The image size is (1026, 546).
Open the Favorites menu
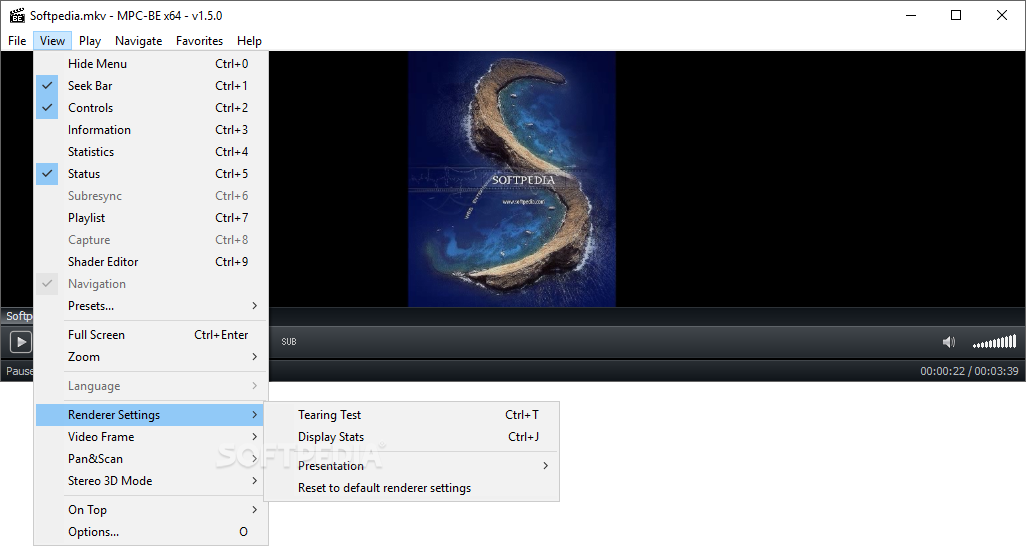(200, 41)
